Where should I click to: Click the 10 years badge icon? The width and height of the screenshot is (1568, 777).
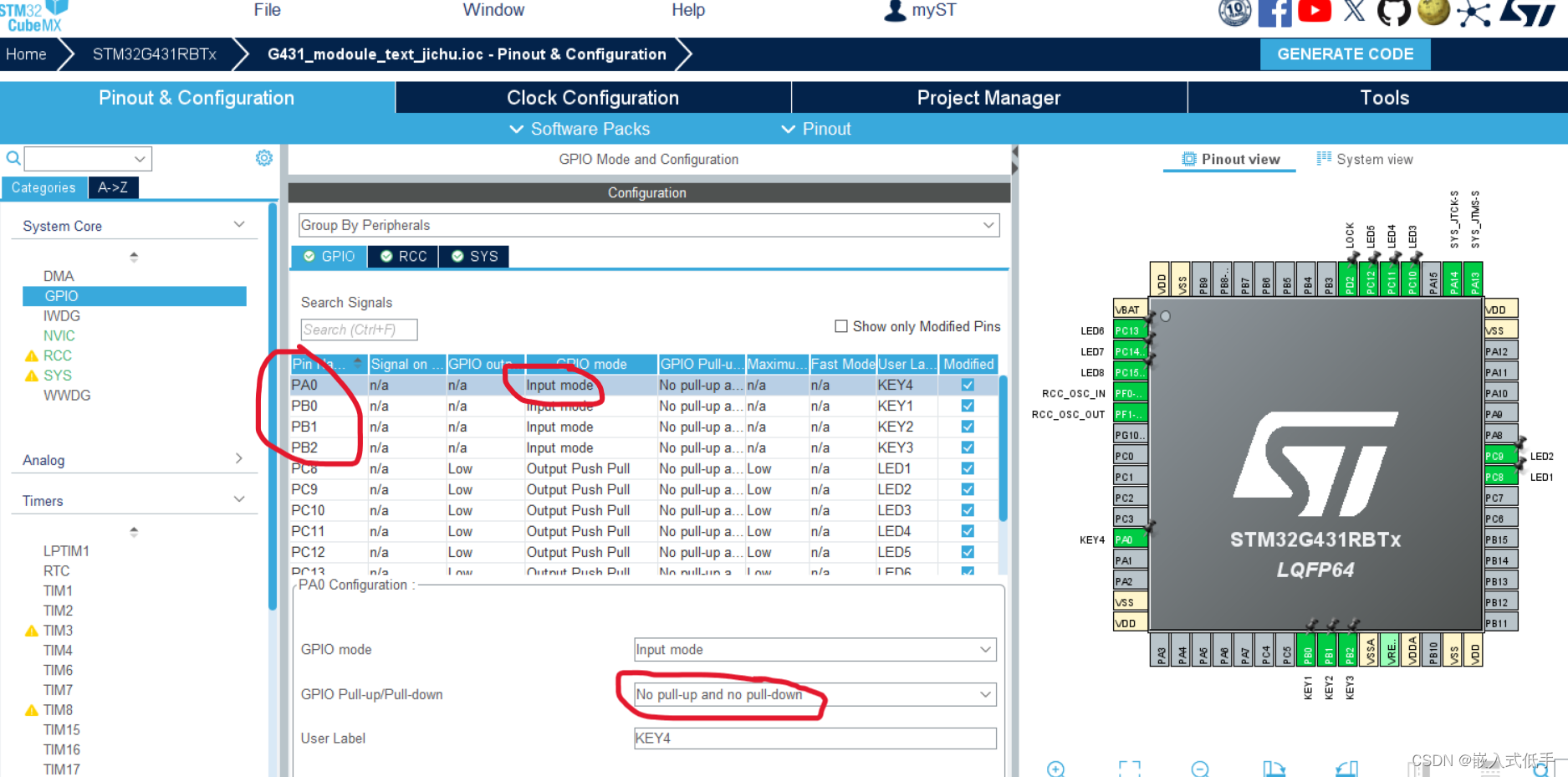pyautogui.click(x=1234, y=12)
